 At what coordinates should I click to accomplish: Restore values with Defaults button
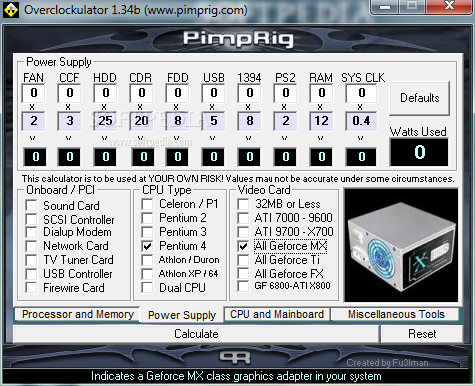pyautogui.click(x=419, y=98)
